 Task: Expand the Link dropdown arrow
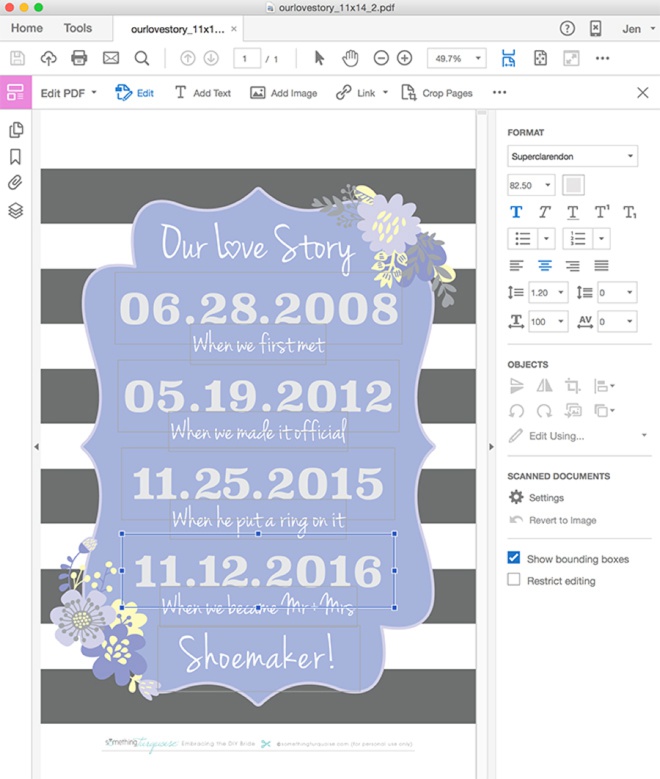pyautogui.click(x=385, y=92)
